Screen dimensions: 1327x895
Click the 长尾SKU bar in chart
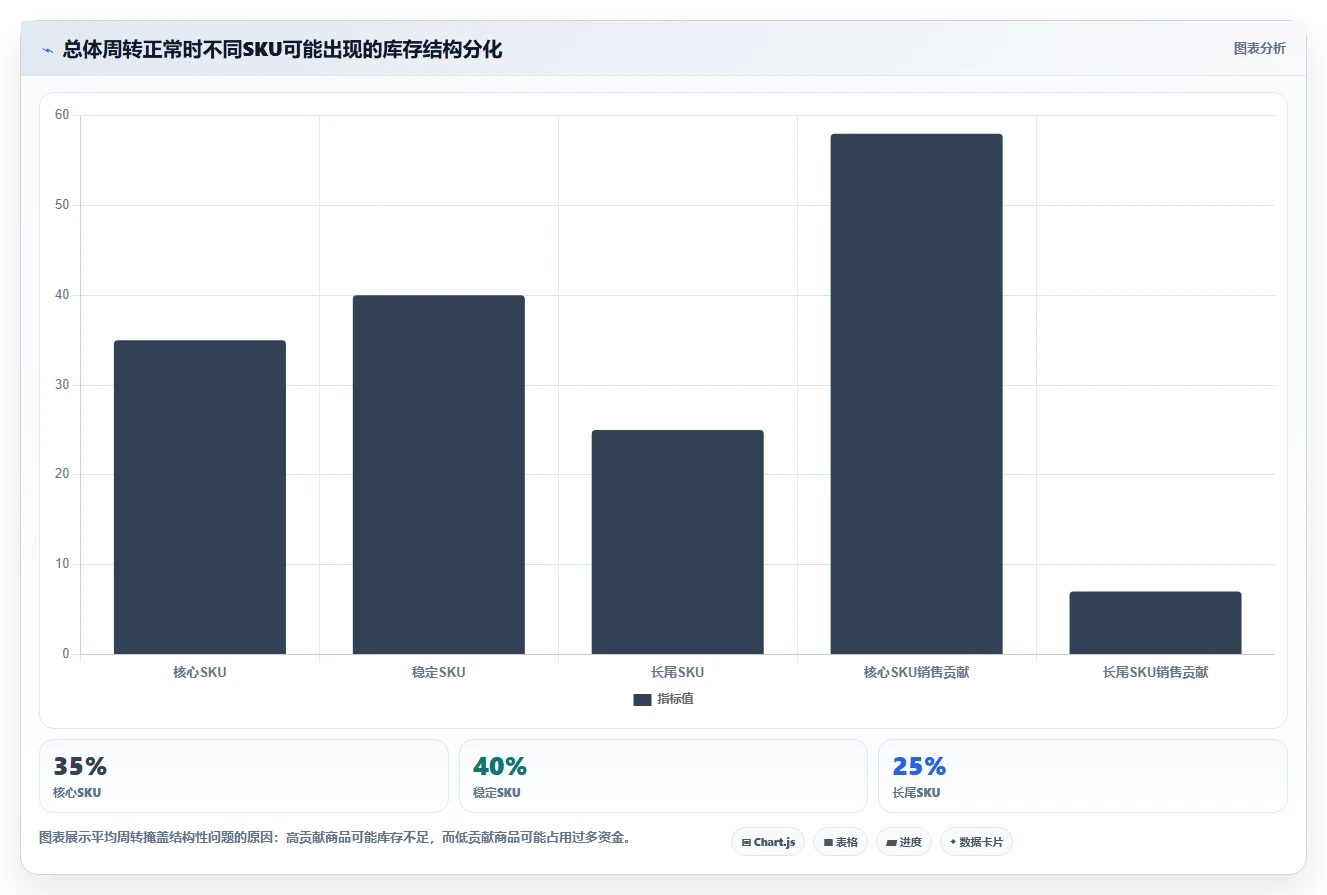click(x=678, y=542)
